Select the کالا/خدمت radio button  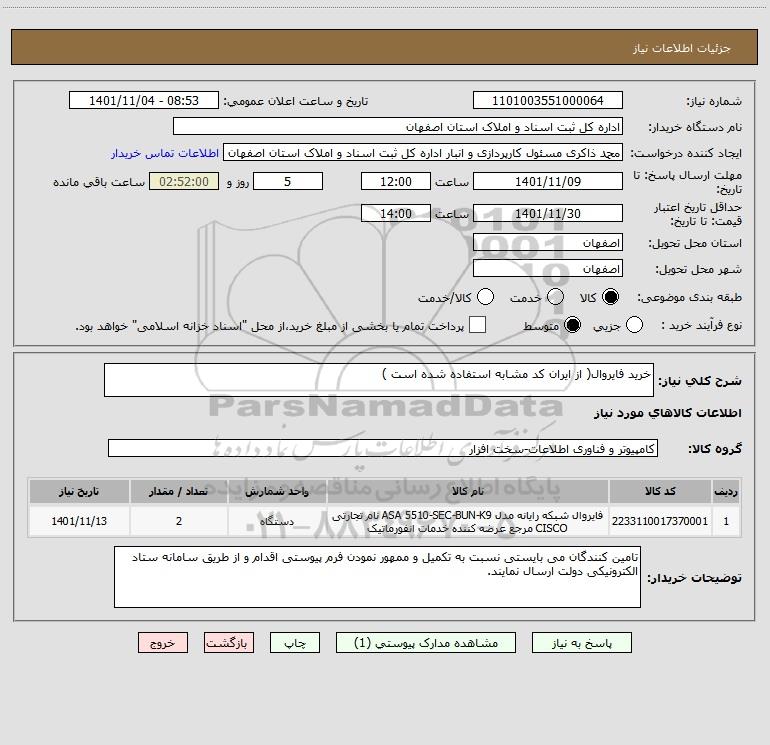coord(485,297)
